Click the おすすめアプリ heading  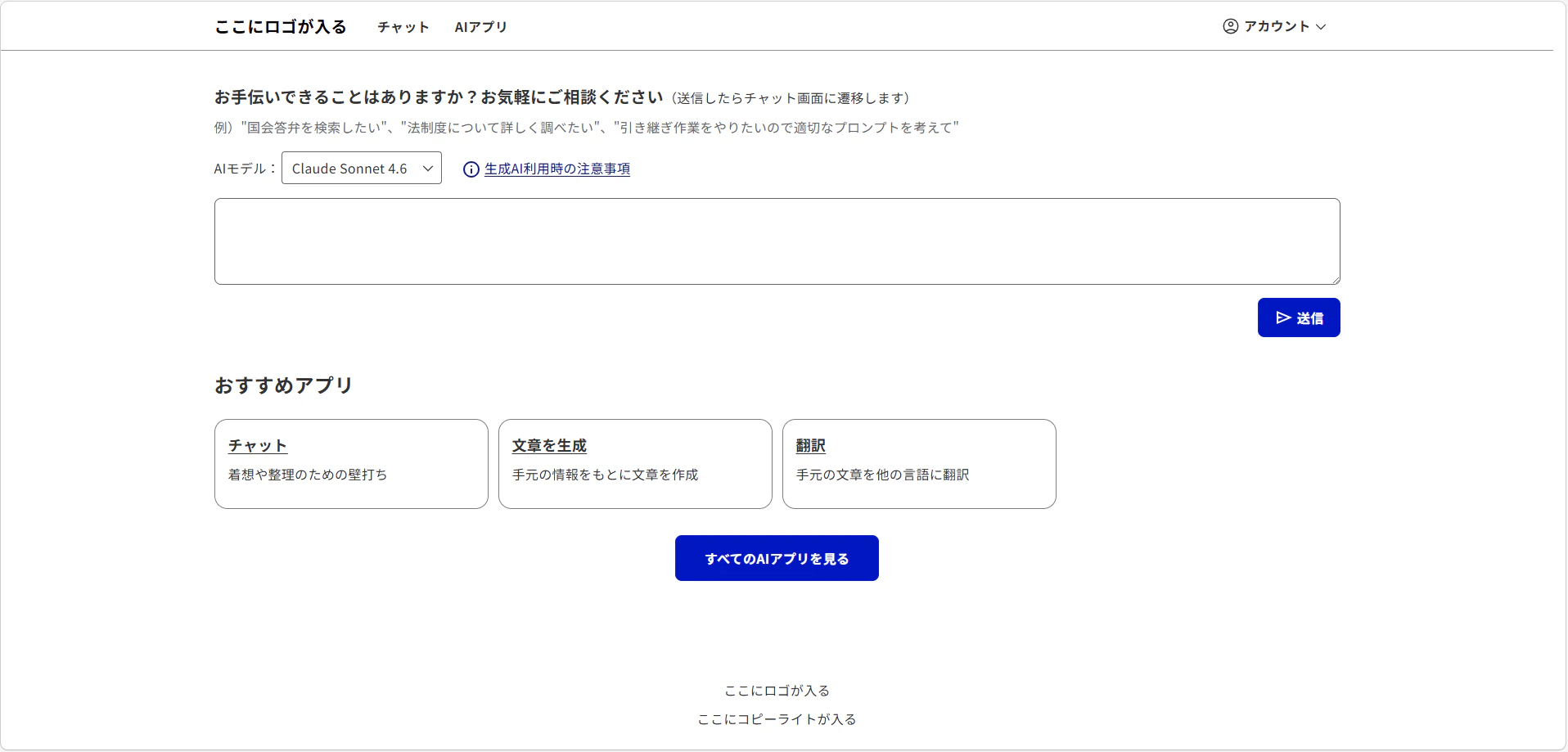pos(283,385)
